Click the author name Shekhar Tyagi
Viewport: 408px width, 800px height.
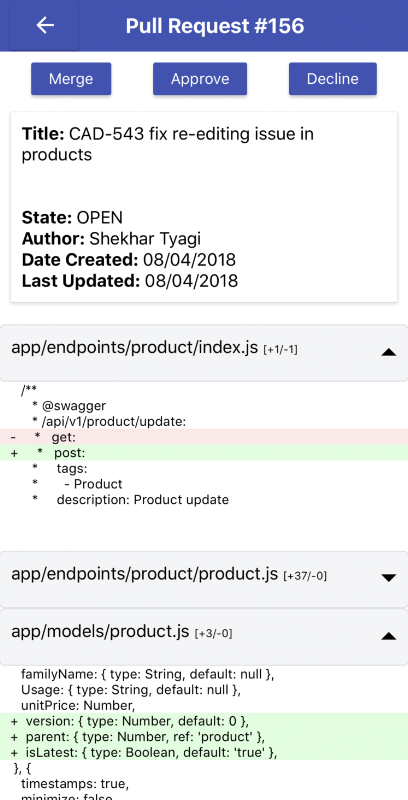145,239
